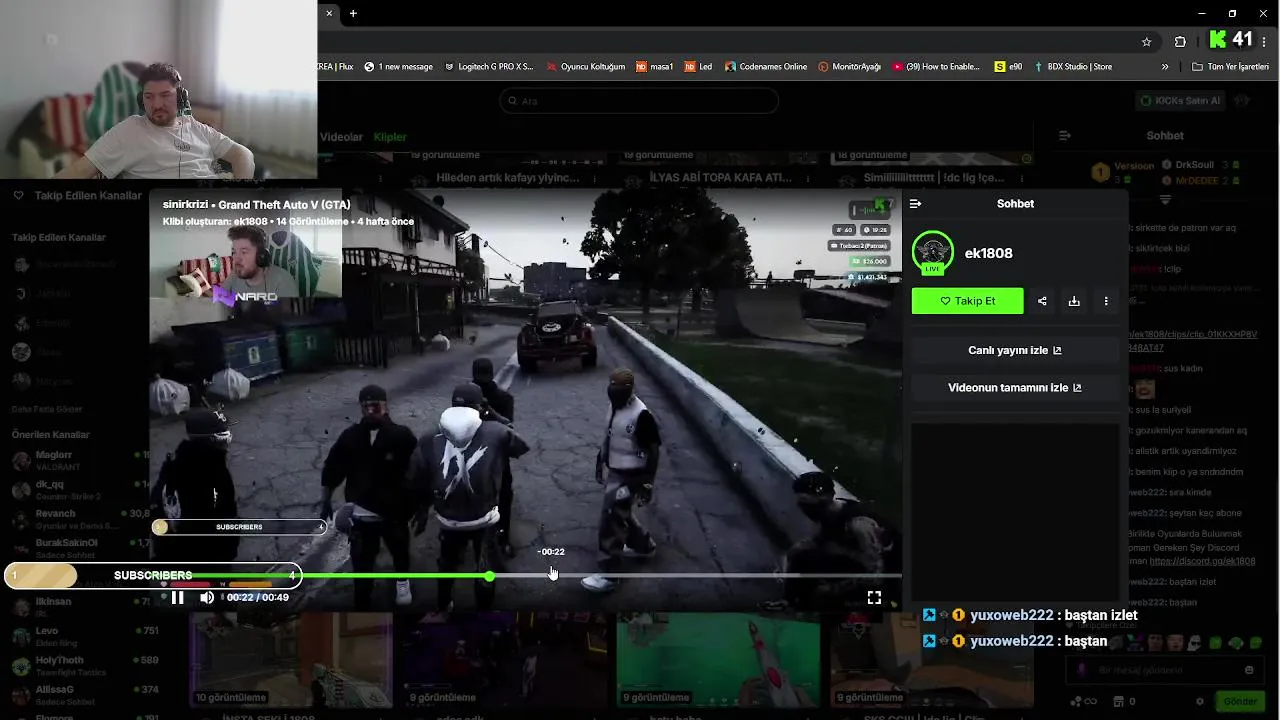The image size is (1280, 720).
Task: Click the green seek bar handle
Action: pos(489,576)
